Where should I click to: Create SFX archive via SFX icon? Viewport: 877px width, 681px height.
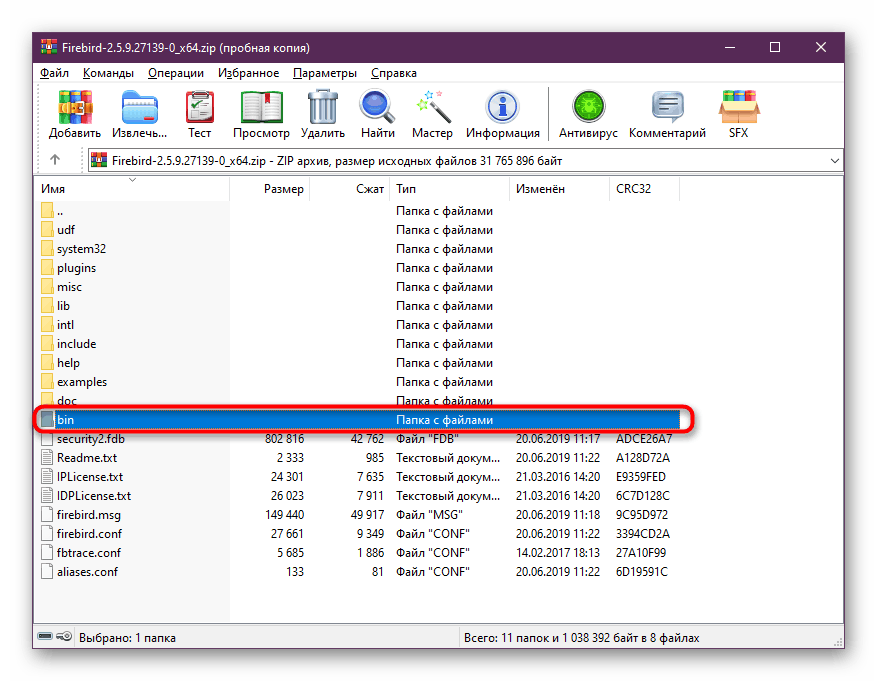tap(738, 107)
